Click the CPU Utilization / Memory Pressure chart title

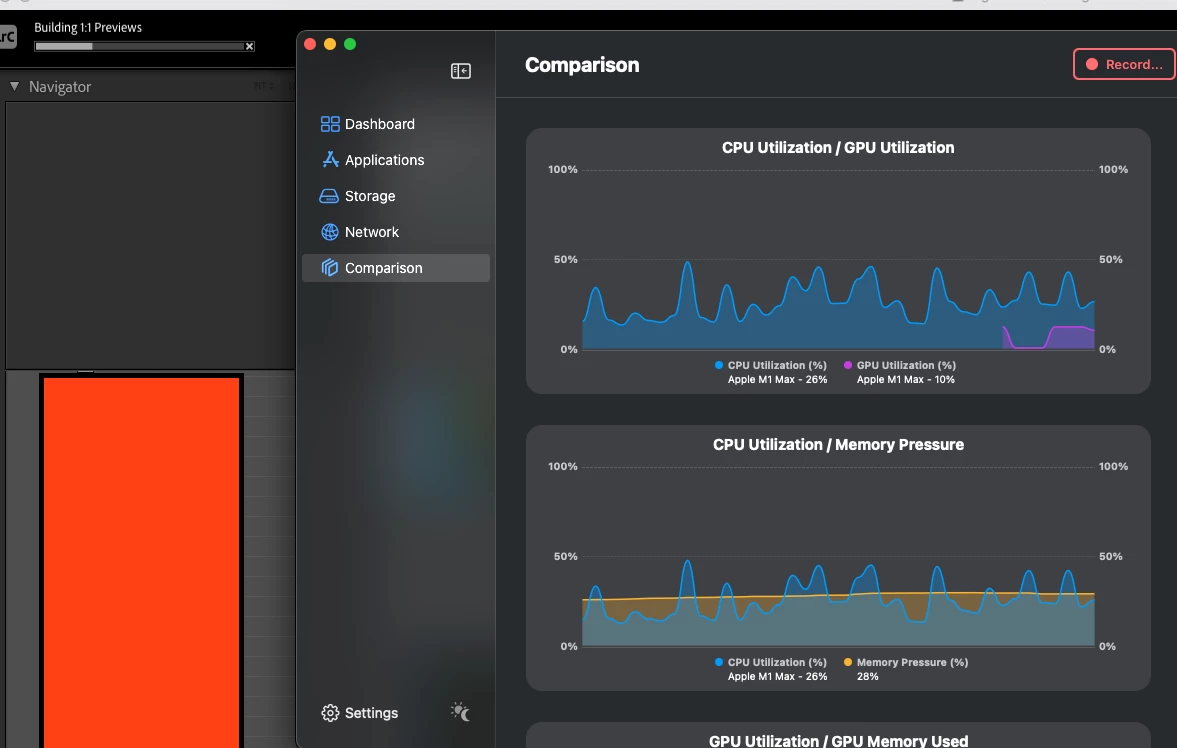coord(838,445)
